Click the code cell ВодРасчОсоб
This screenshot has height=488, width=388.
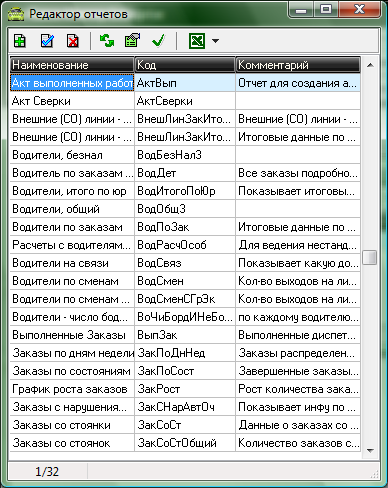pyautogui.click(x=185, y=245)
